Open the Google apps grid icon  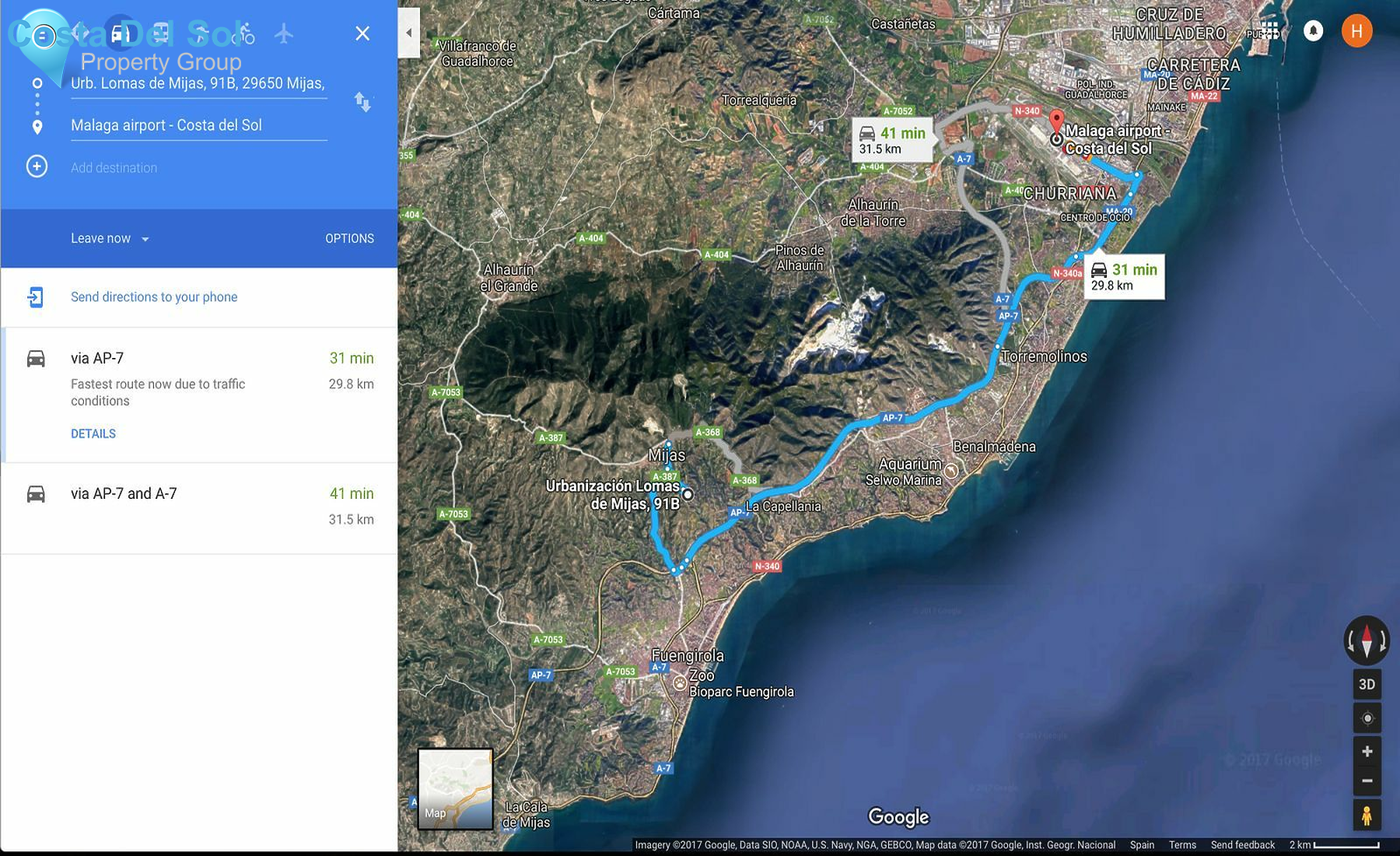click(1269, 29)
